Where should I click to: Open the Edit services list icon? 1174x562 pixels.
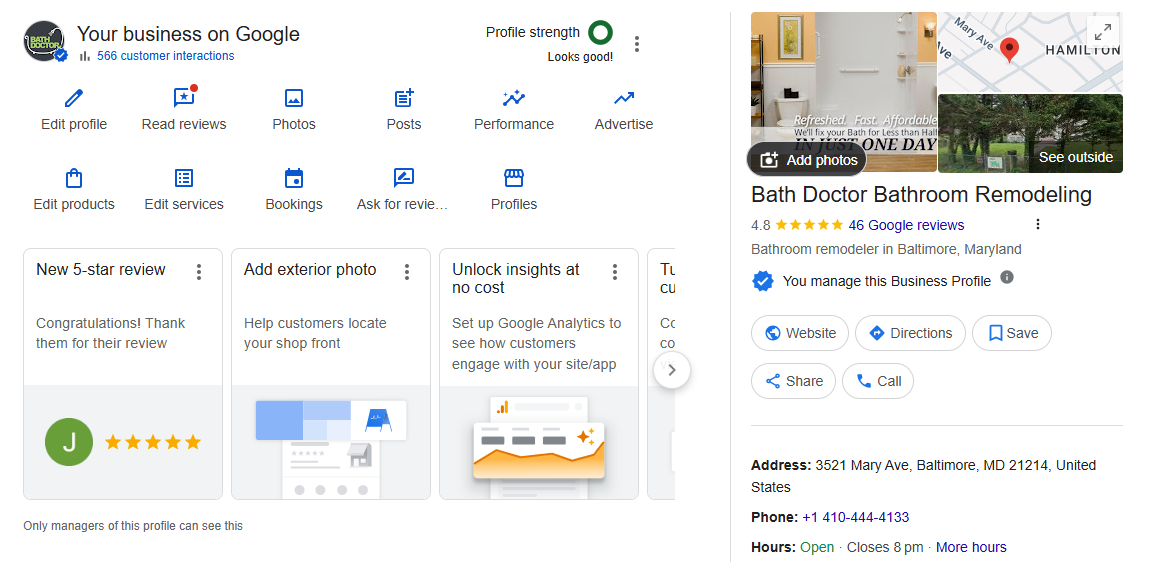pyautogui.click(x=183, y=178)
